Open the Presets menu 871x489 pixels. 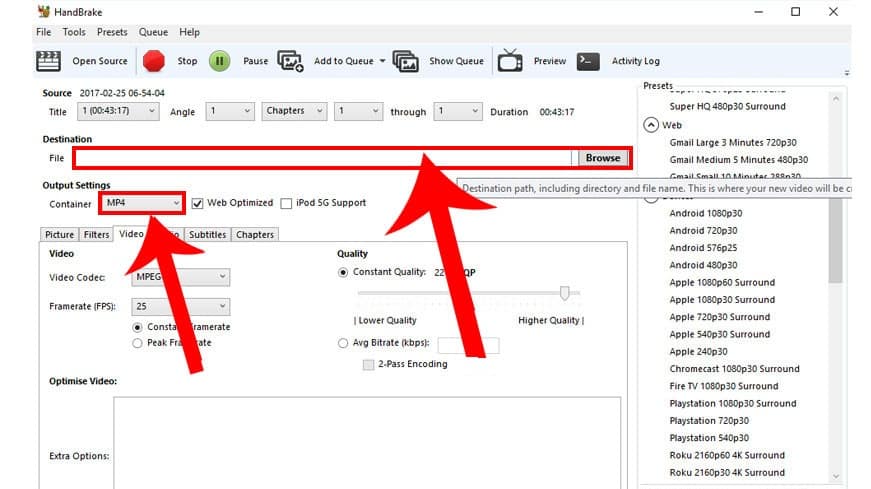[112, 32]
